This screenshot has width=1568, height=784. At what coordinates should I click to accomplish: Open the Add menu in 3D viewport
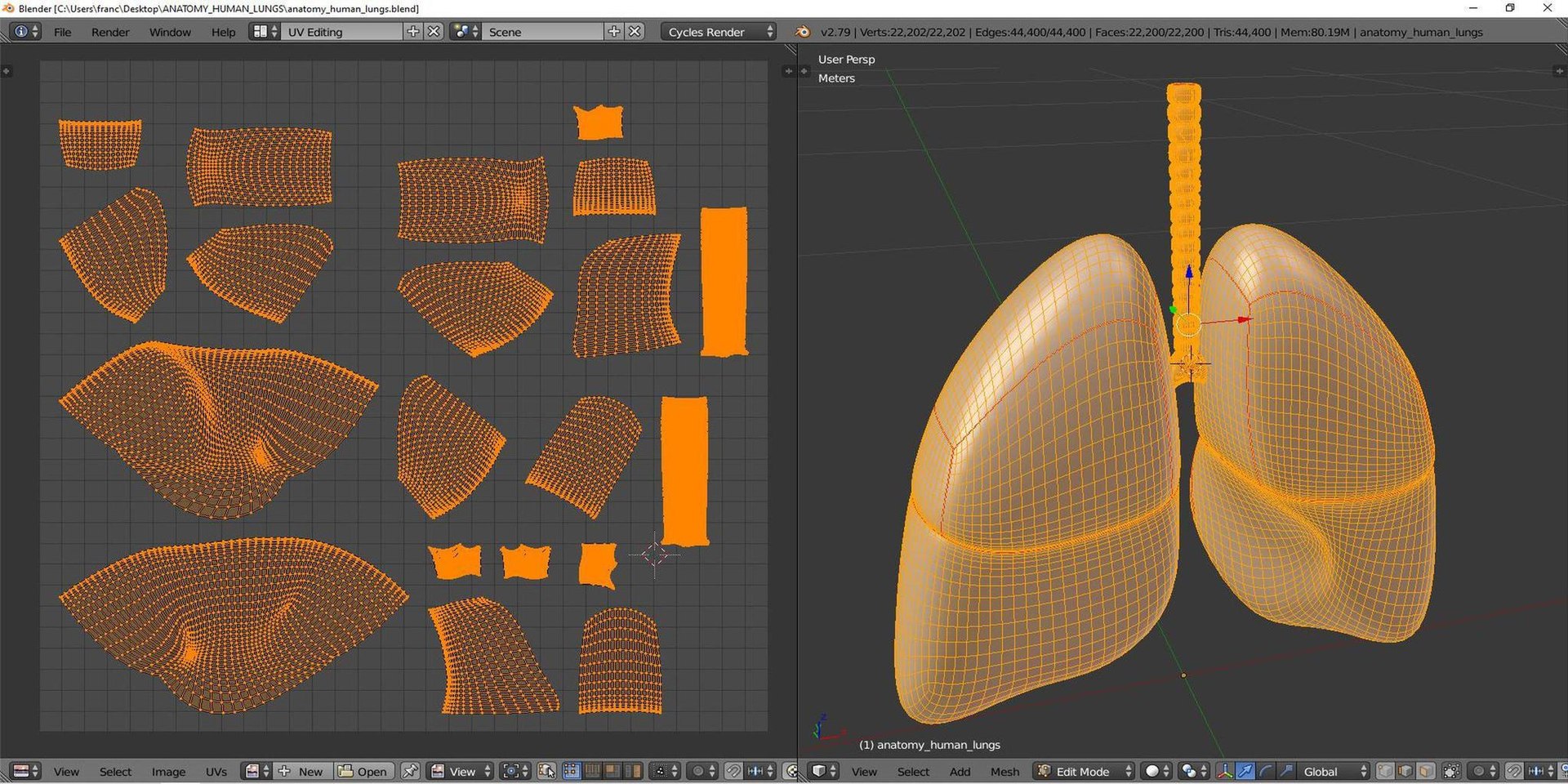960,771
